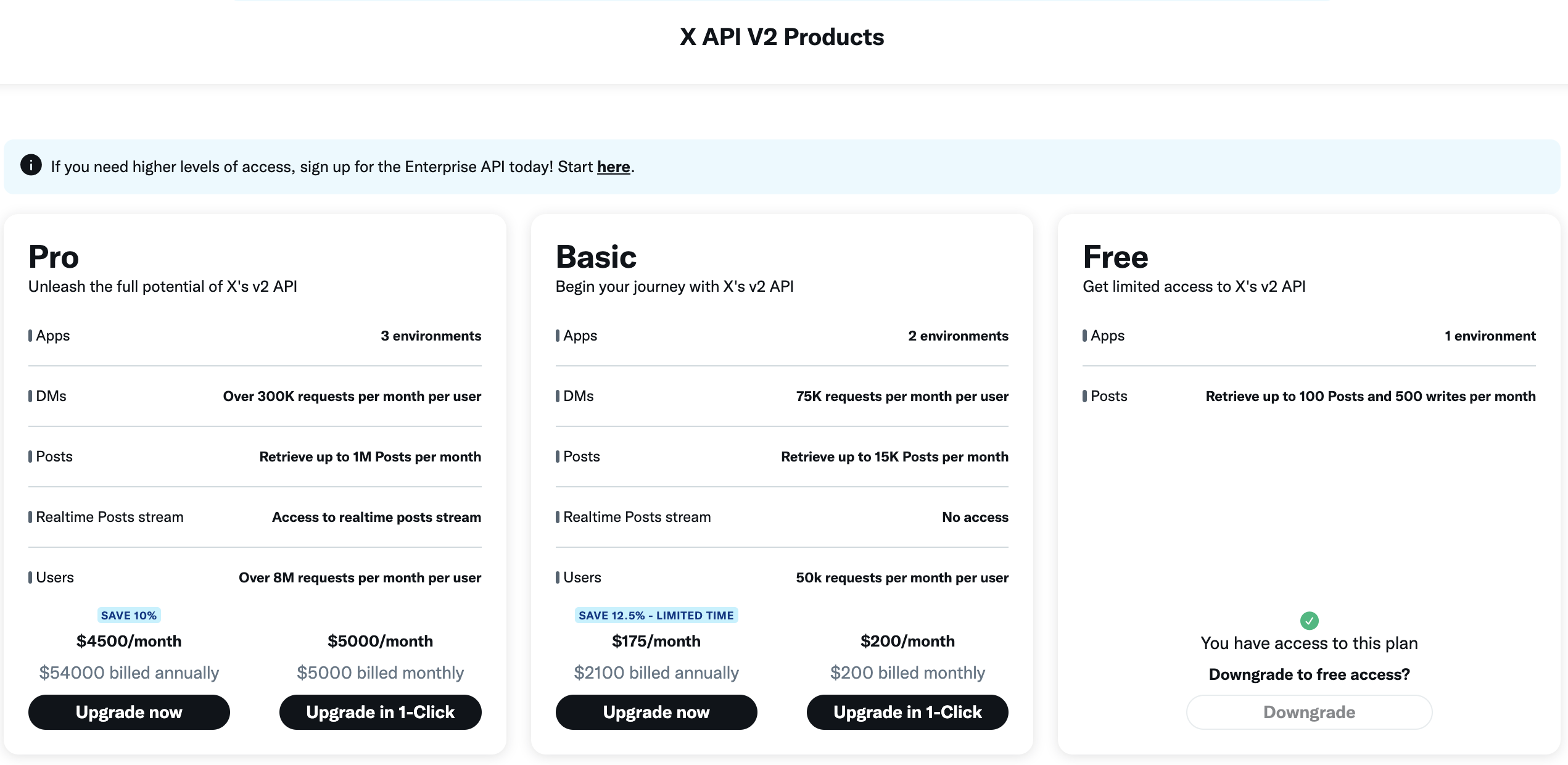
Task: Click the $175/month price
Action: 656,641
